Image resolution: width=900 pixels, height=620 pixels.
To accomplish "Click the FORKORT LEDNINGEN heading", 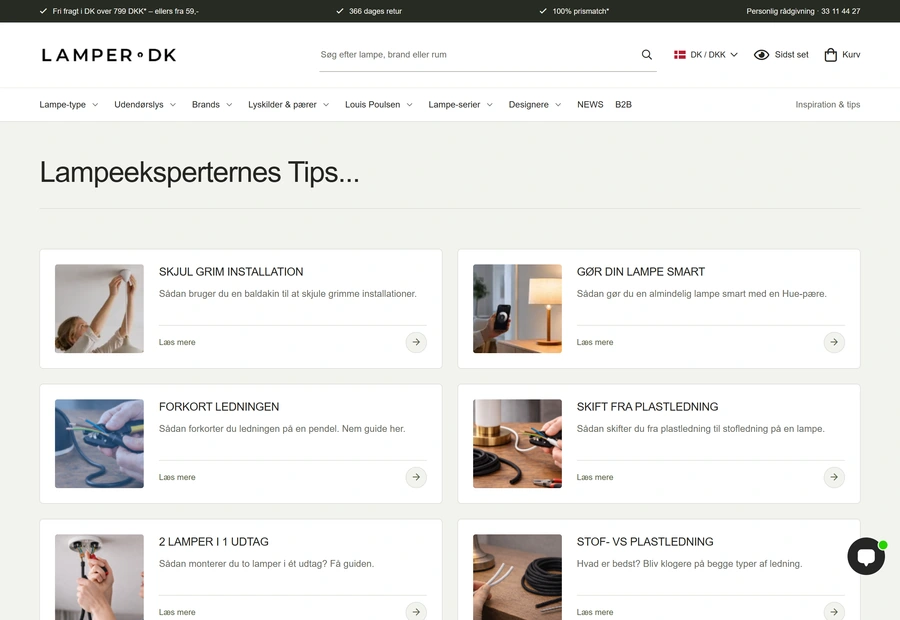I will (x=219, y=406).
